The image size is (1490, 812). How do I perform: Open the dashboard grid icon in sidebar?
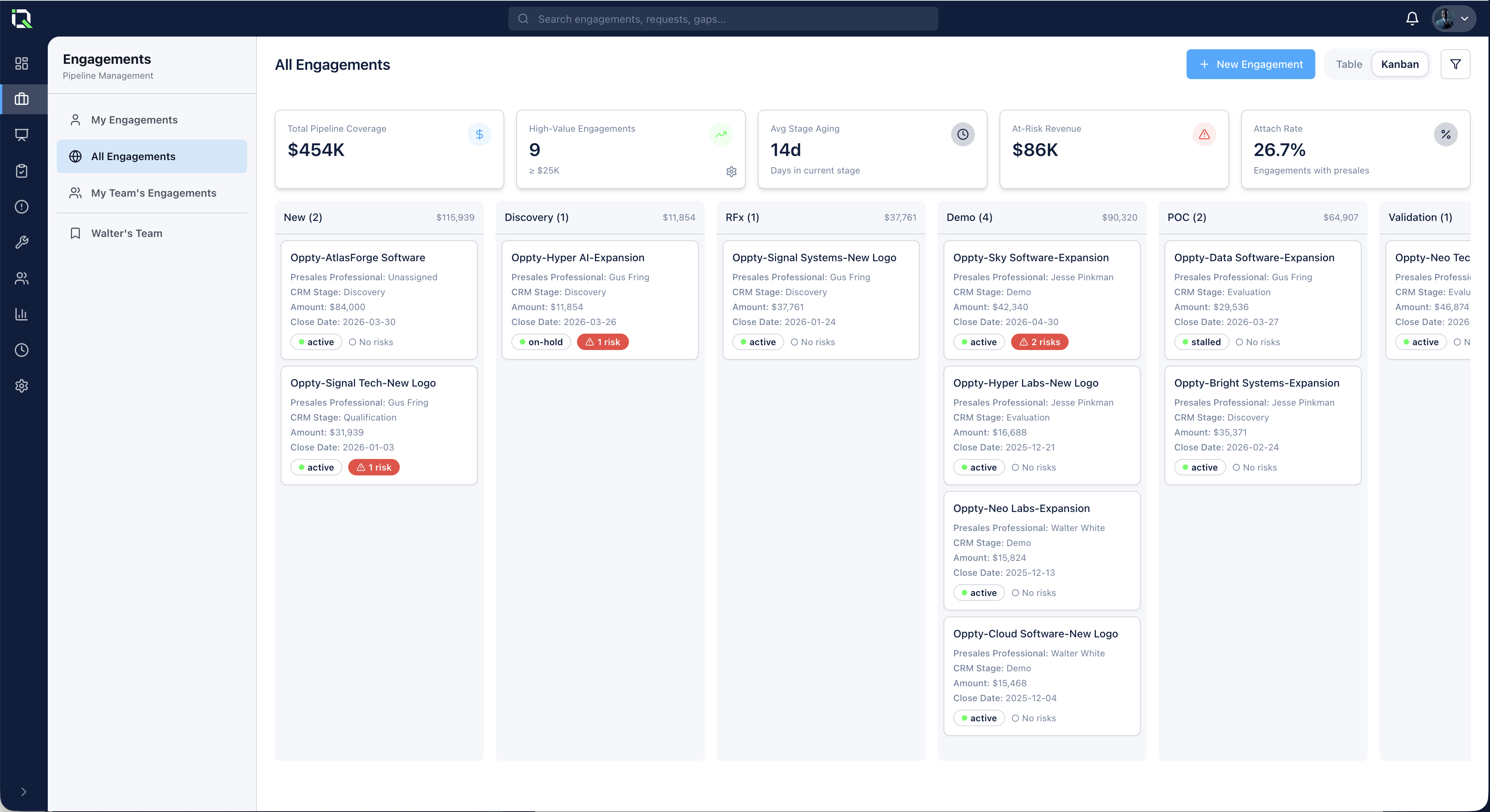coord(22,63)
